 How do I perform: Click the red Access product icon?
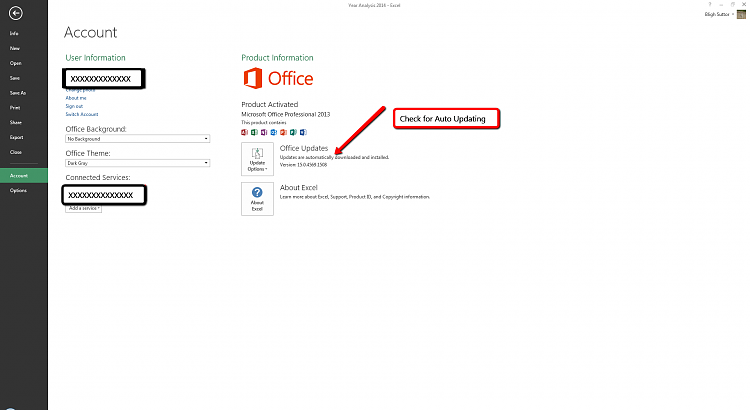click(x=244, y=132)
